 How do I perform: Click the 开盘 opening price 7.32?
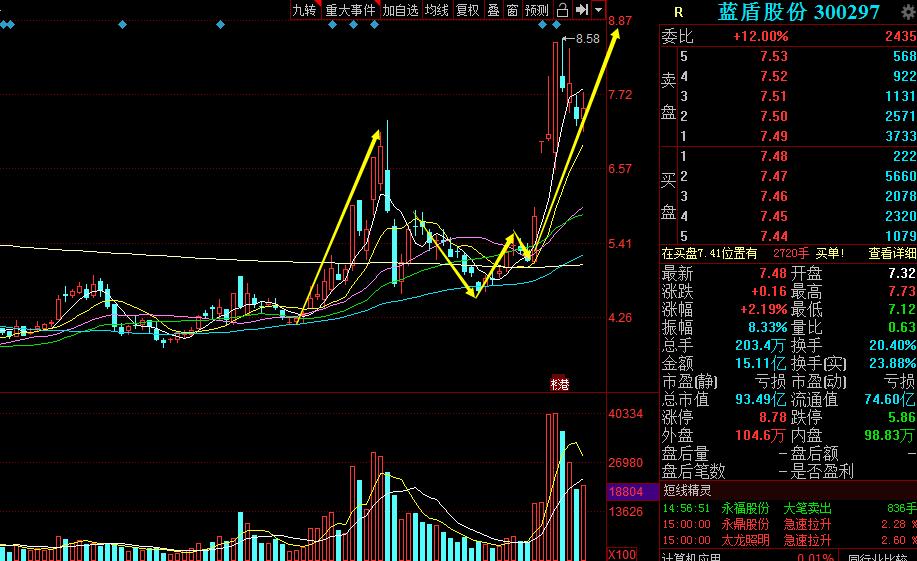coord(902,273)
